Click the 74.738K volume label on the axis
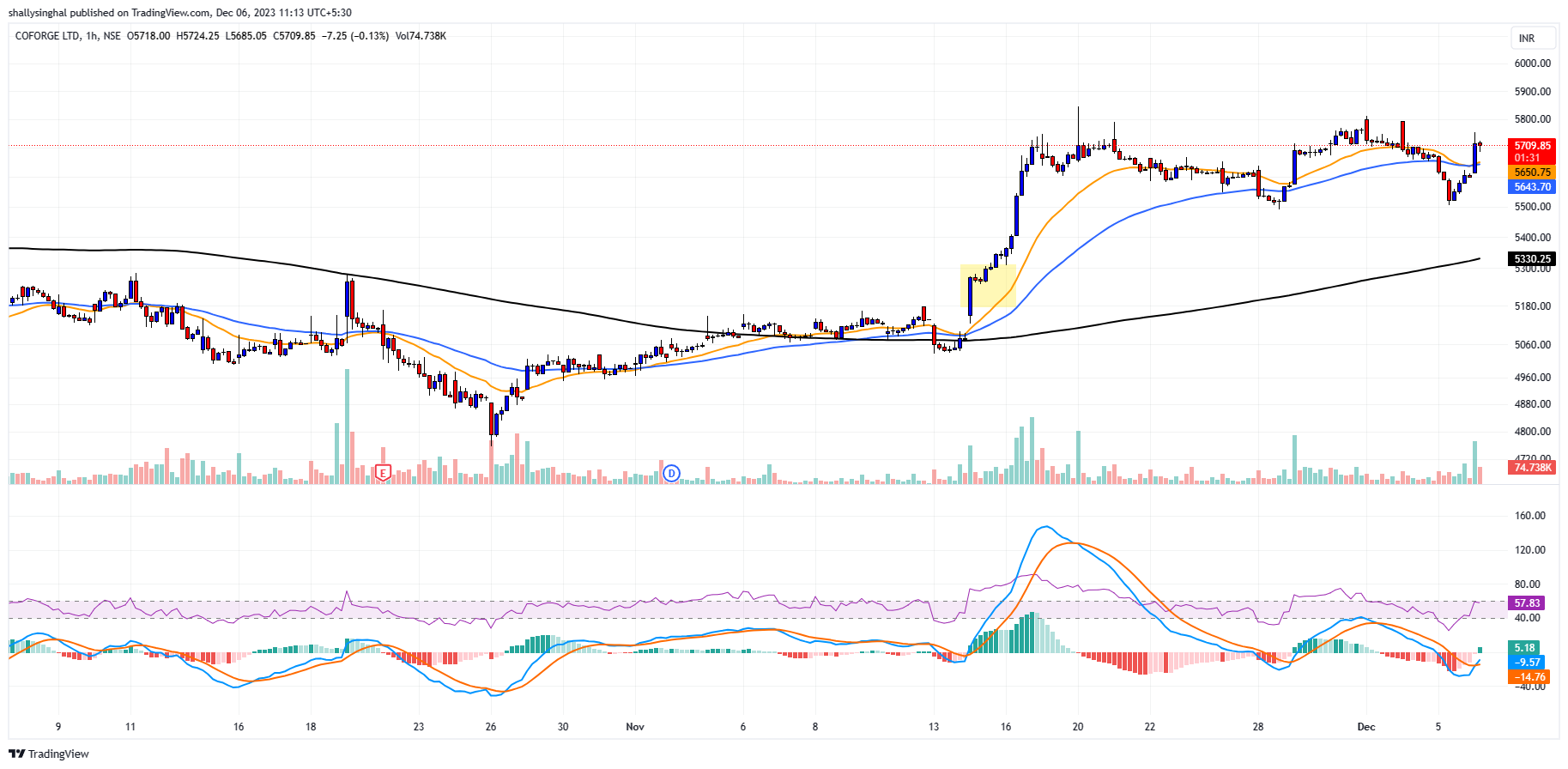1568x769 pixels. tap(1532, 468)
